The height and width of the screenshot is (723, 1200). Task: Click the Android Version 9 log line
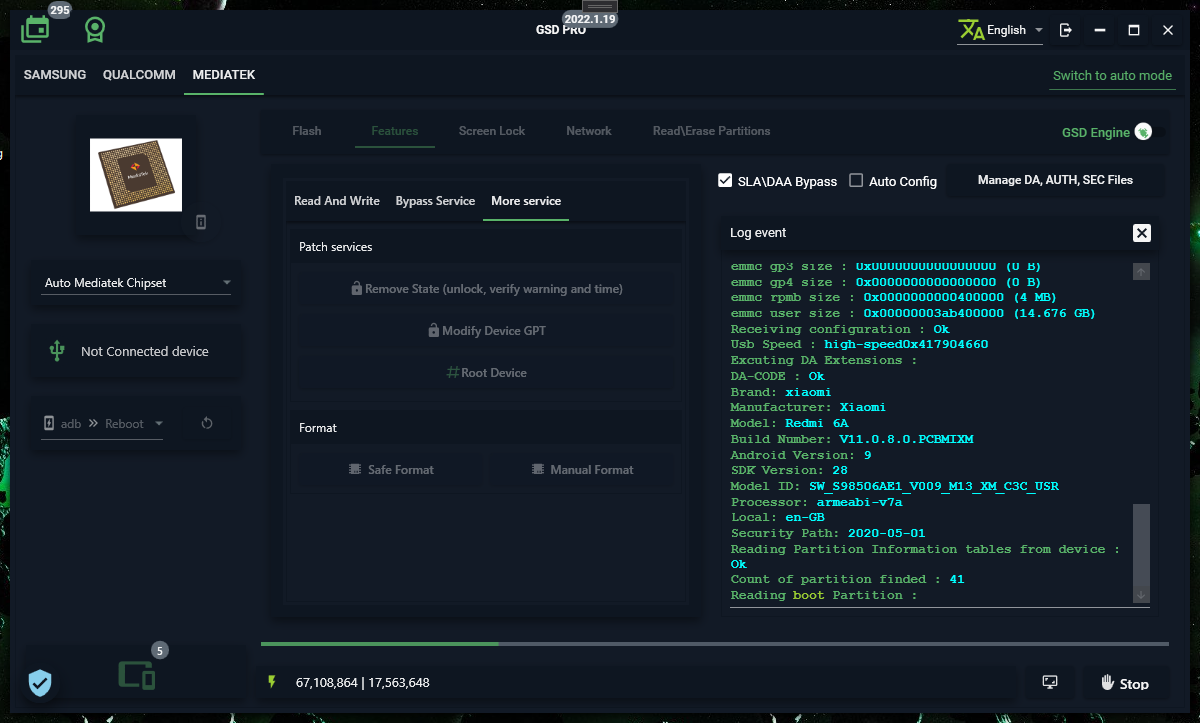801,455
